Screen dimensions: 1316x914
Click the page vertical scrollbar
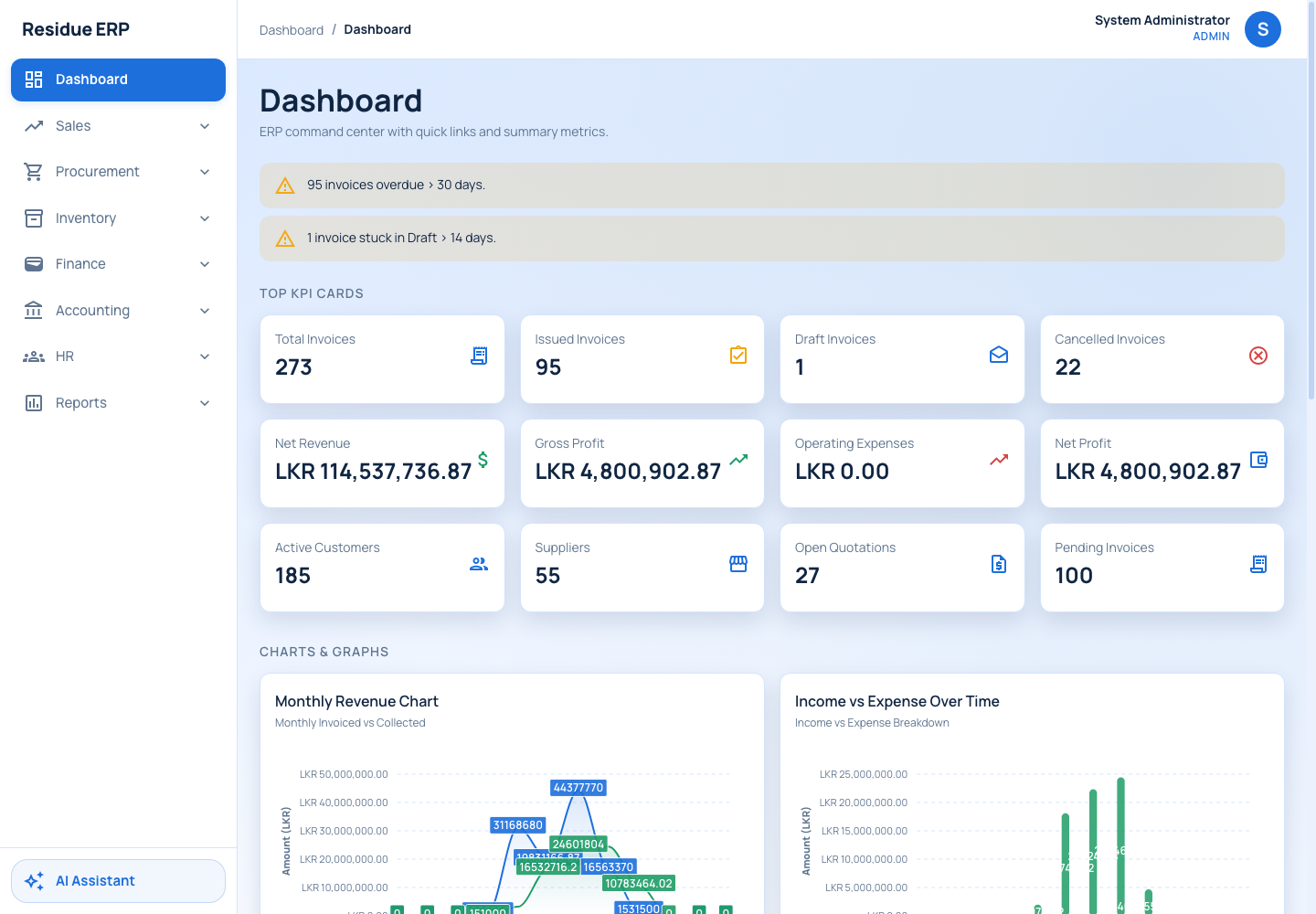(x=1311, y=201)
